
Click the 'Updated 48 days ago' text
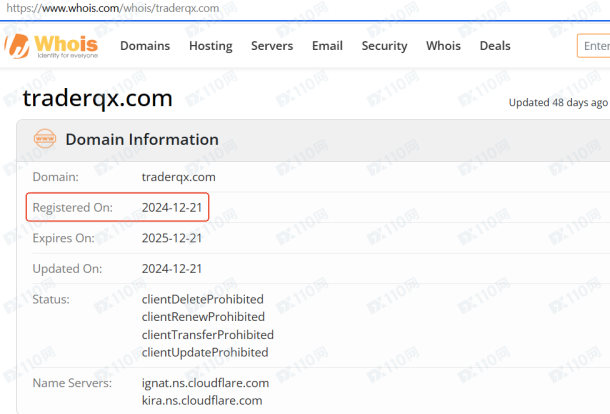558,103
